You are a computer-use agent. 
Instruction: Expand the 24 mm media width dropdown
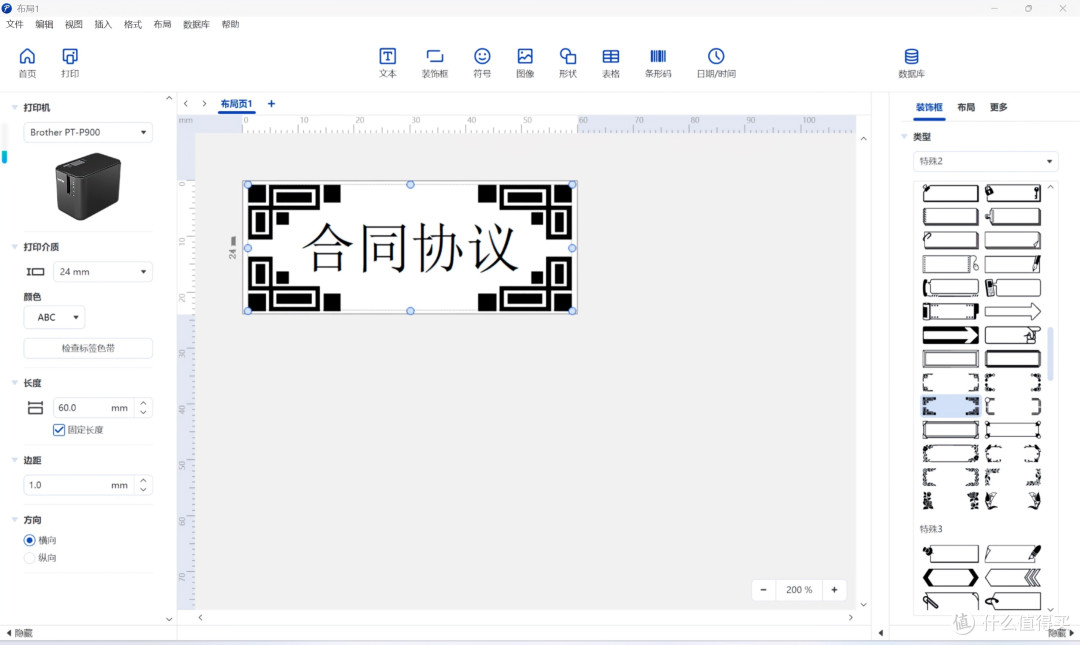[x=102, y=271]
